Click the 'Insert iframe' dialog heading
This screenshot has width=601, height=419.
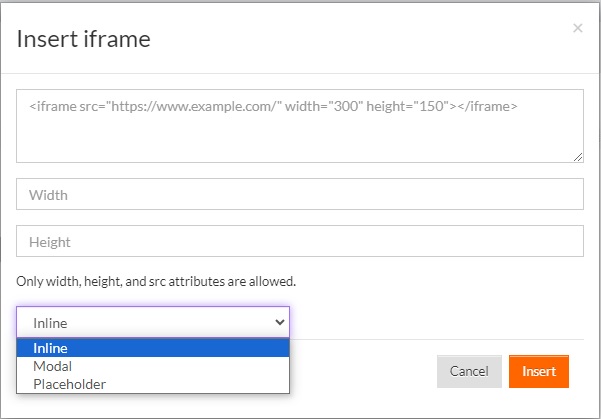[84, 39]
